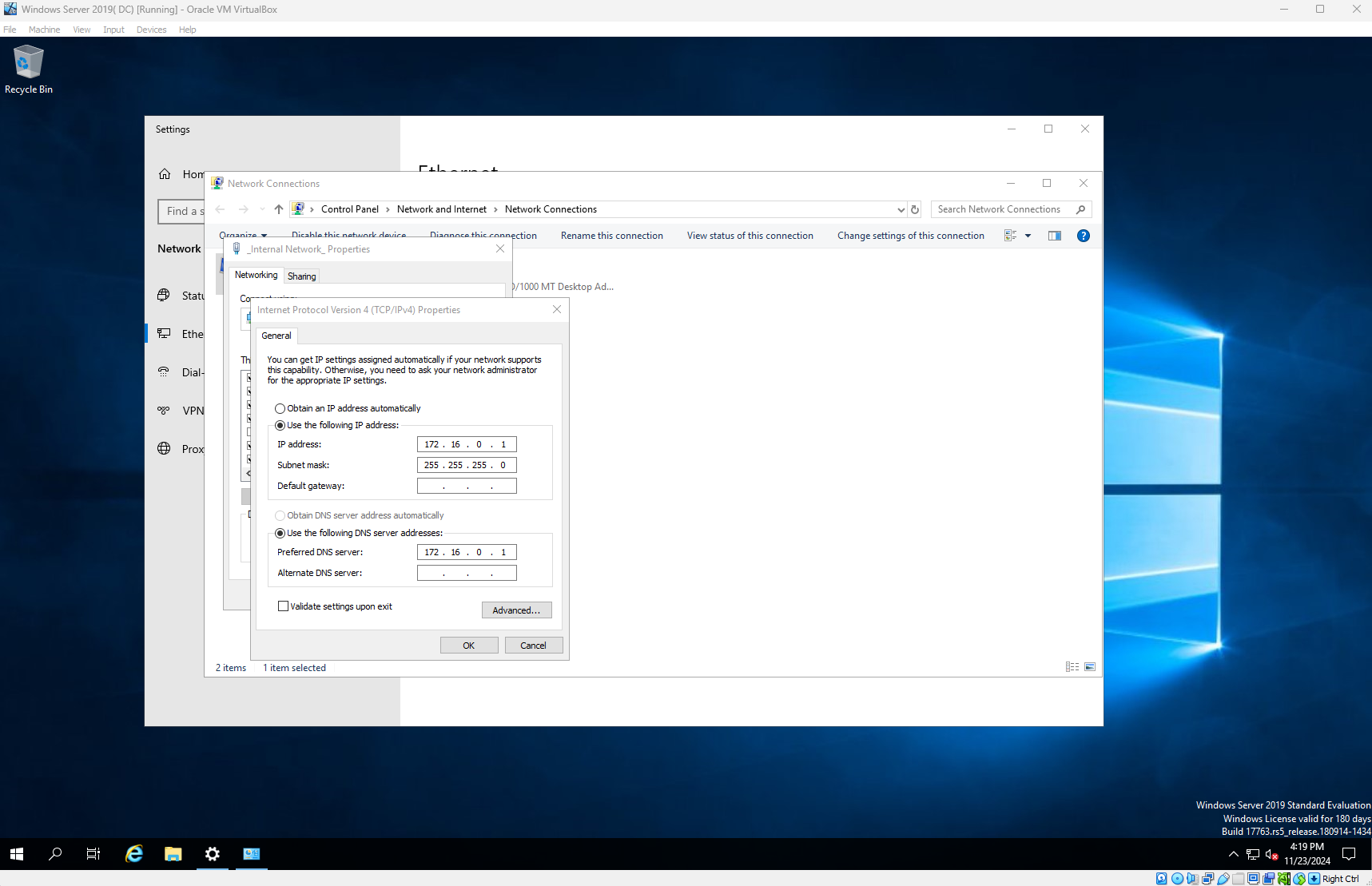Click the VirtualBox optical drive status icon
The height and width of the screenshot is (886, 1372).
coord(1177,879)
